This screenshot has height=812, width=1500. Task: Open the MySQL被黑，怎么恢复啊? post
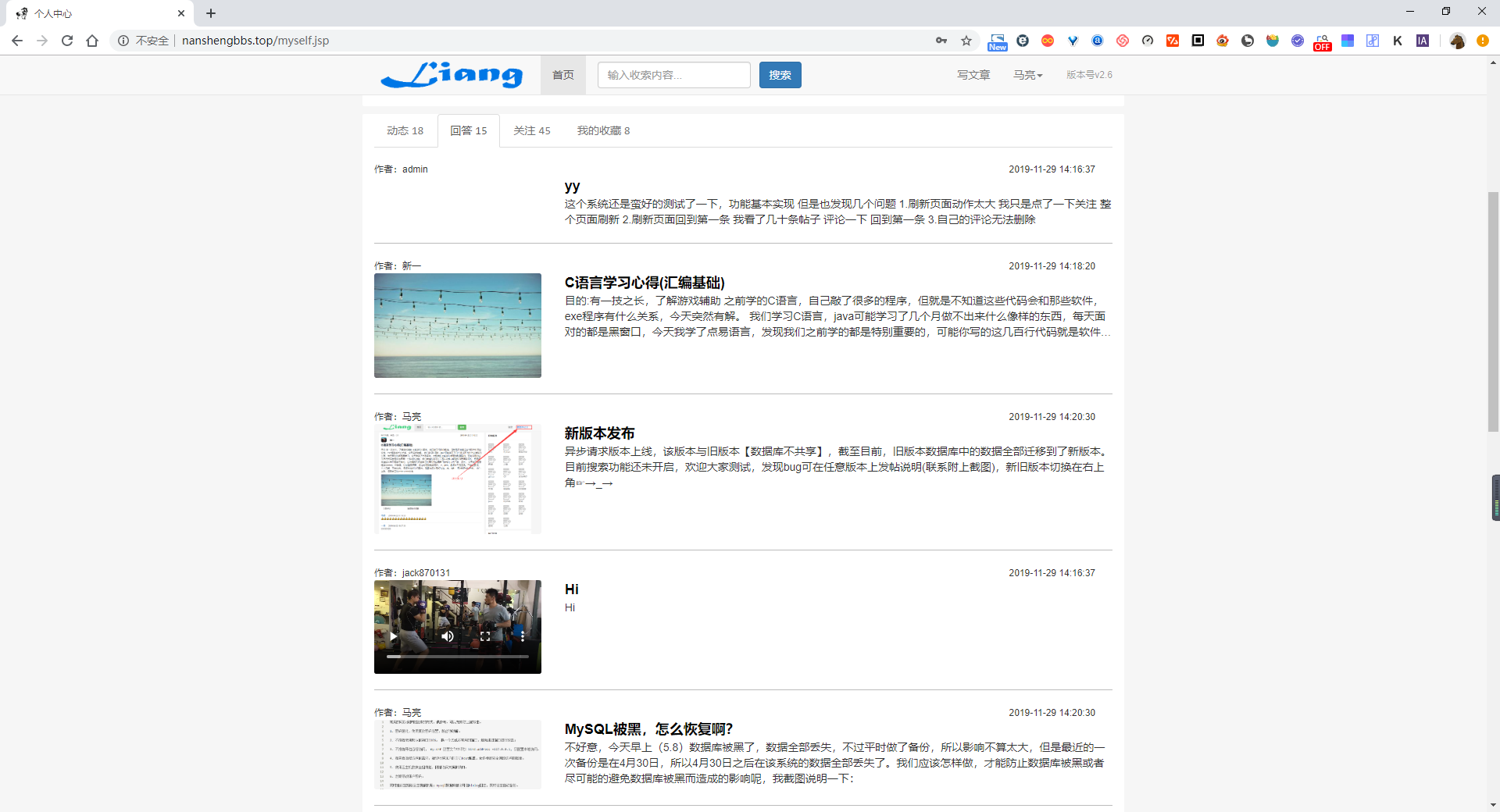[648, 729]
